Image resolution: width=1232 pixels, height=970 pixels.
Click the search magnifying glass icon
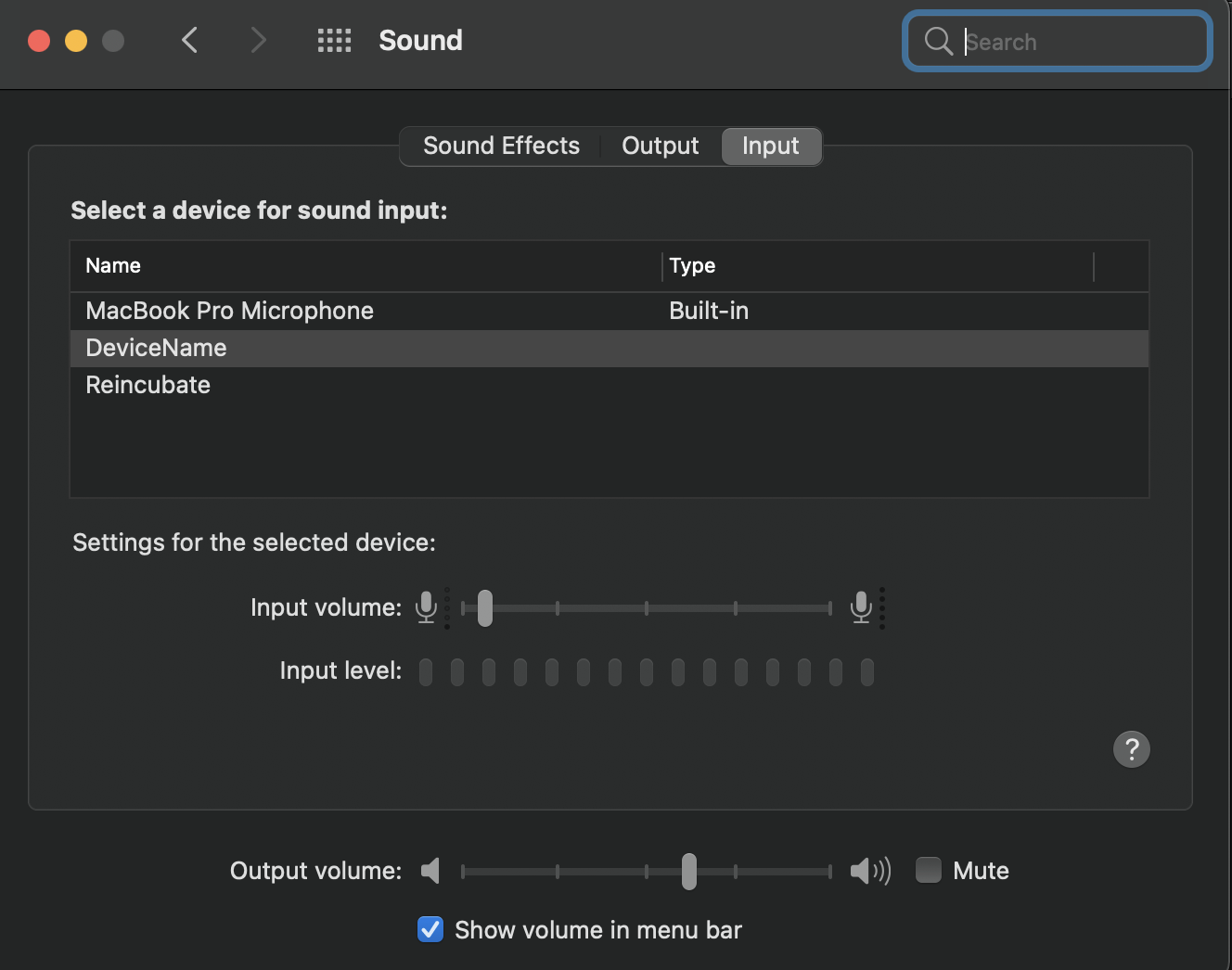[x=938, y=41]
